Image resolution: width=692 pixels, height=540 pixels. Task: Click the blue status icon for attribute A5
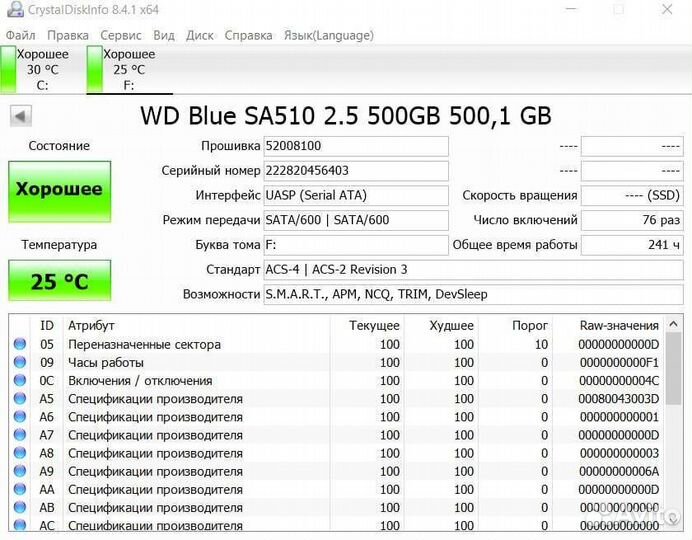tap(20, 398)
